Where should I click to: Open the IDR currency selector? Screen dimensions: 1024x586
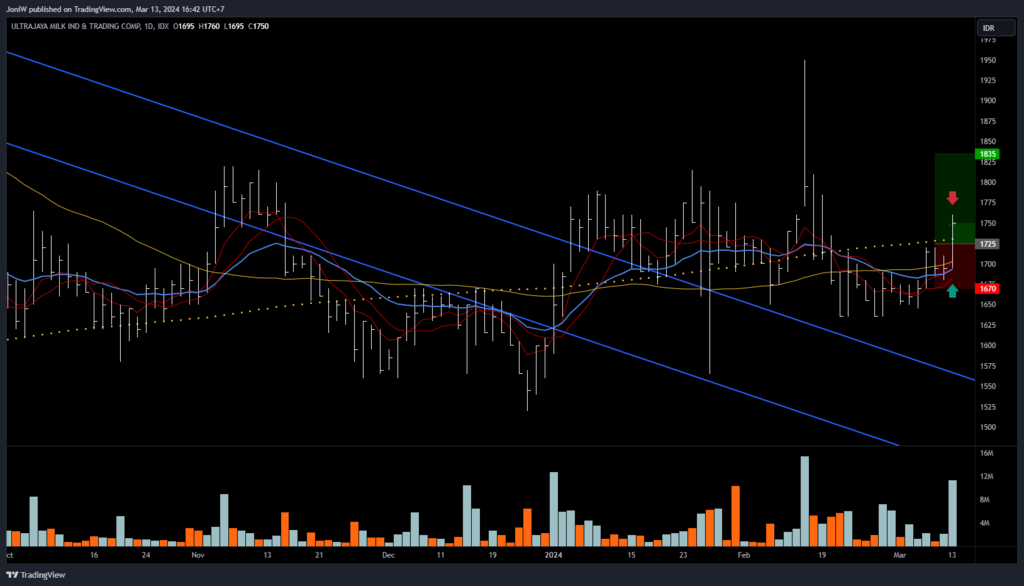(x=987, y=27)
